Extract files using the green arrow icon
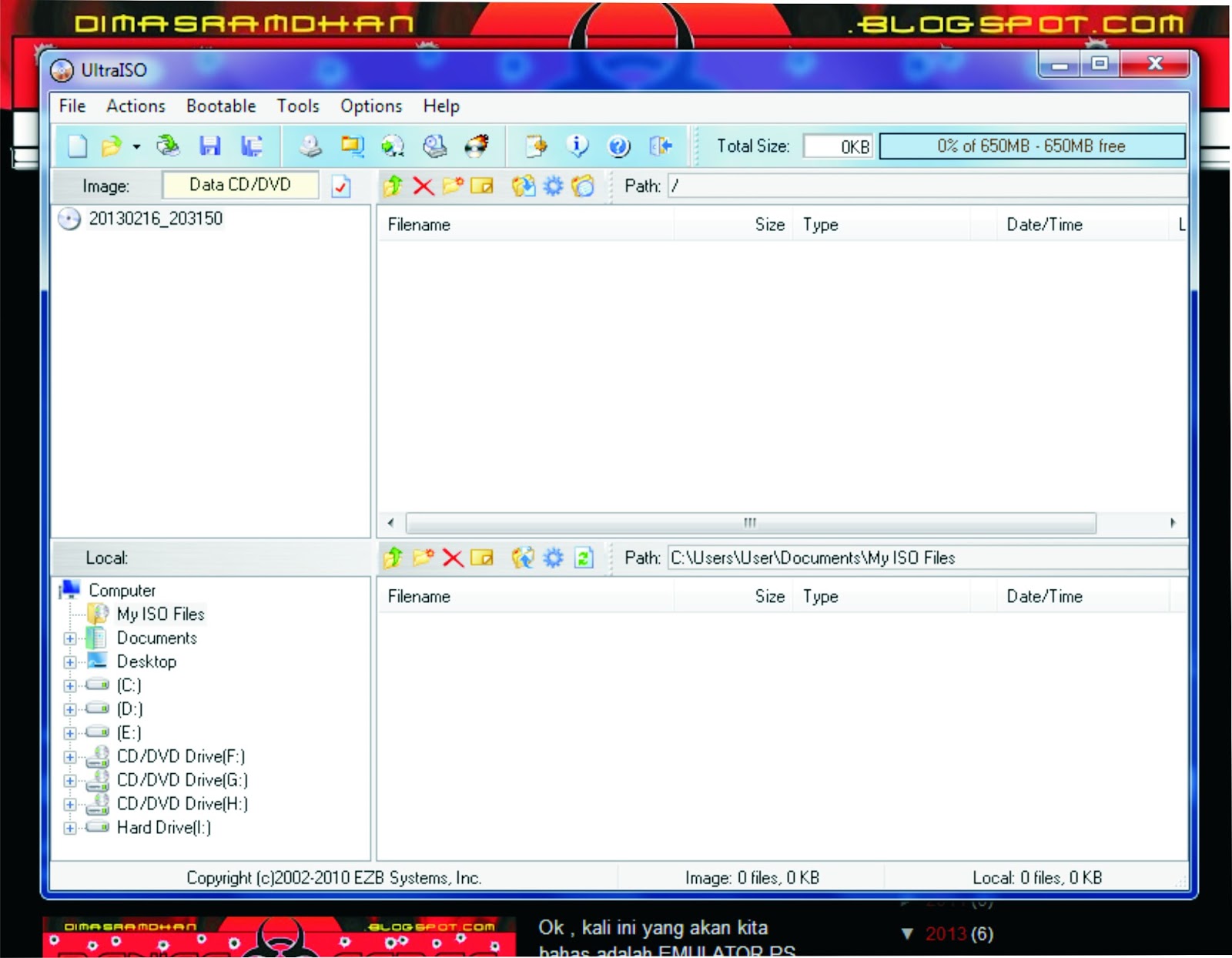 [394, 185]
